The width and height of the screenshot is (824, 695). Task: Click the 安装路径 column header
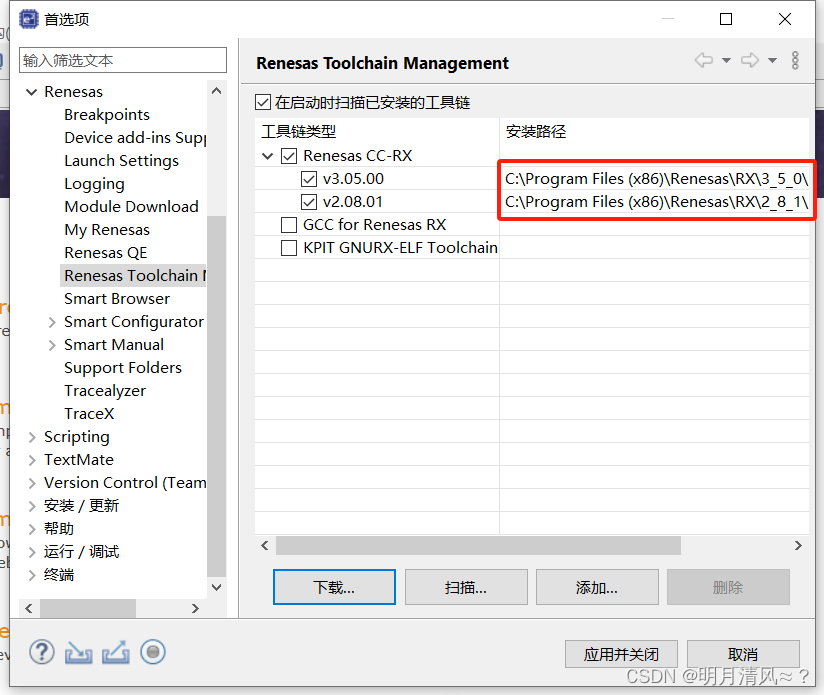pyautogui.click(x=654, y=131)
